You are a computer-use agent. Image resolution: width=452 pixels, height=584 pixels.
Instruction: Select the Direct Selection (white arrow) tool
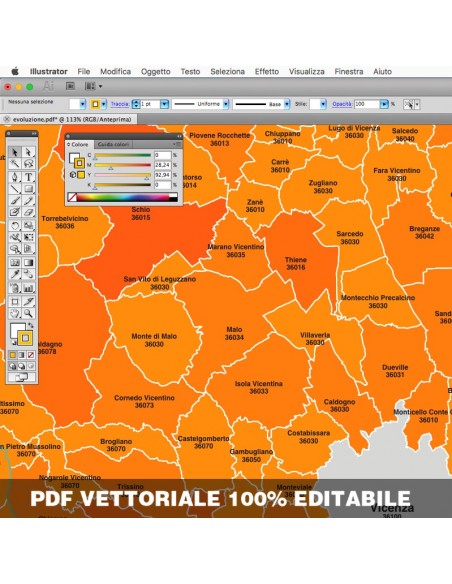(x=29, y=152)
